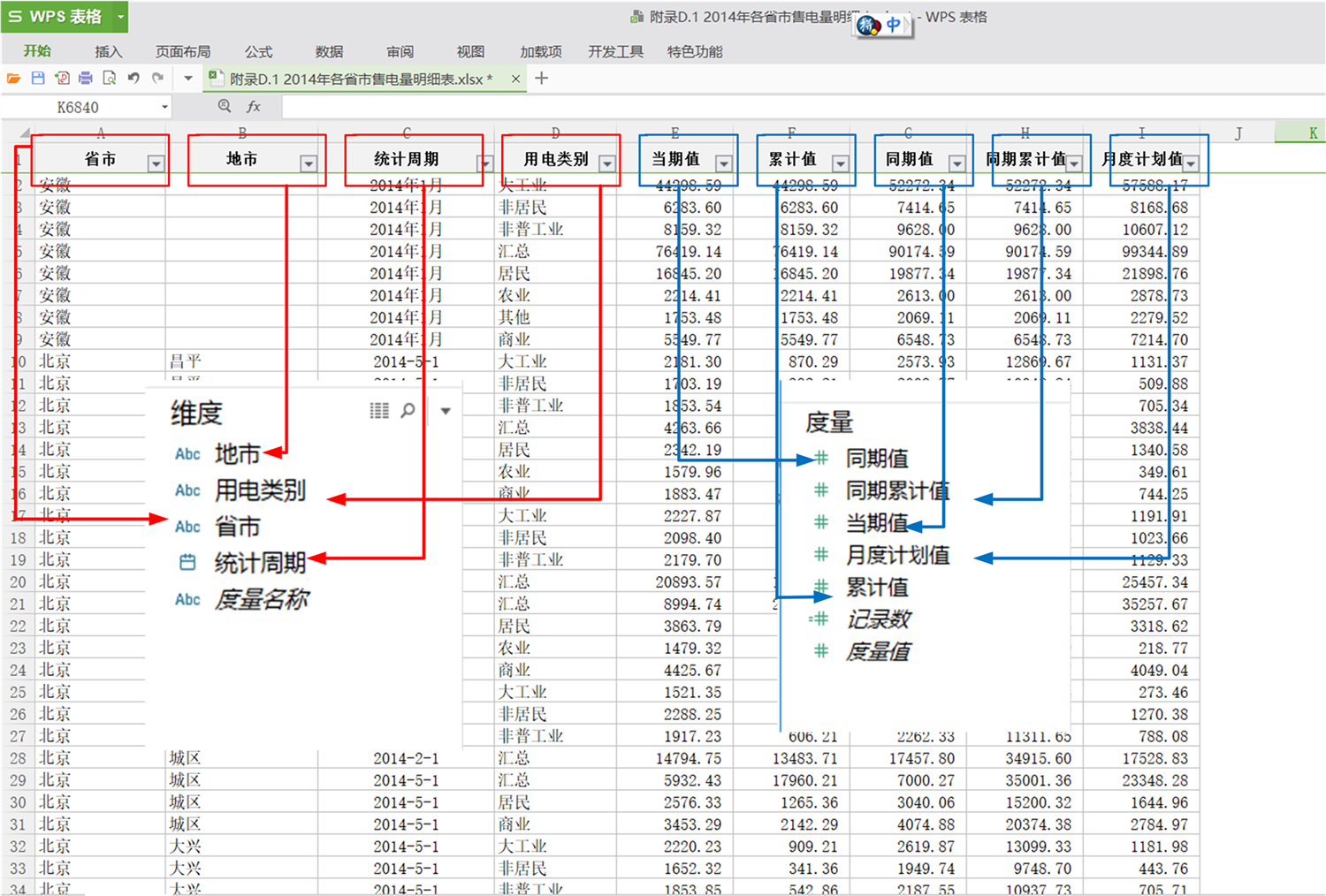The width and height of the screenshot is (1326, 896).
Task: Open a new workbook tab with the plus button
Action: [542, 79]
